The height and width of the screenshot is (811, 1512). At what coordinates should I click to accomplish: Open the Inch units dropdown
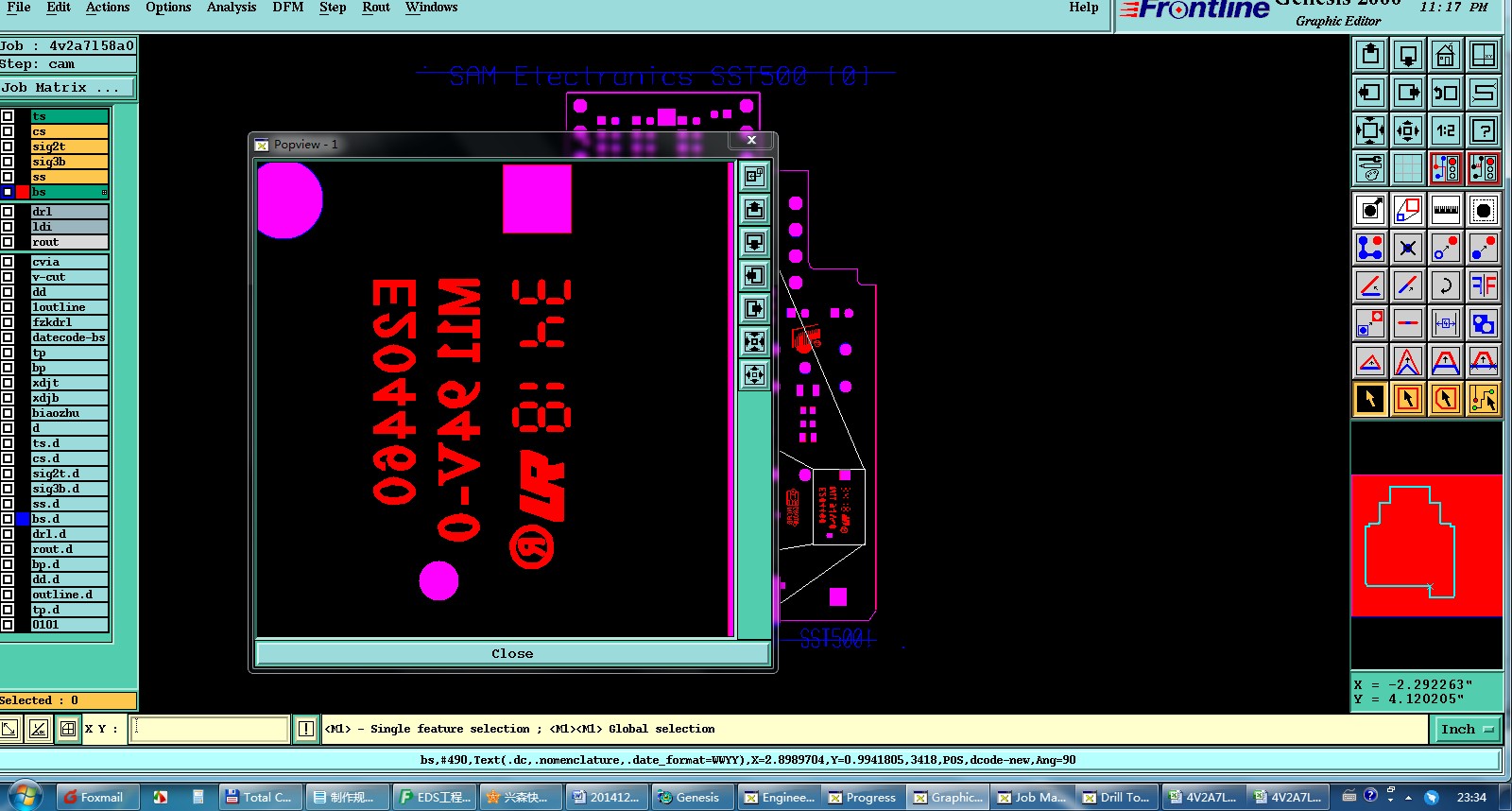click(1468, 729)
